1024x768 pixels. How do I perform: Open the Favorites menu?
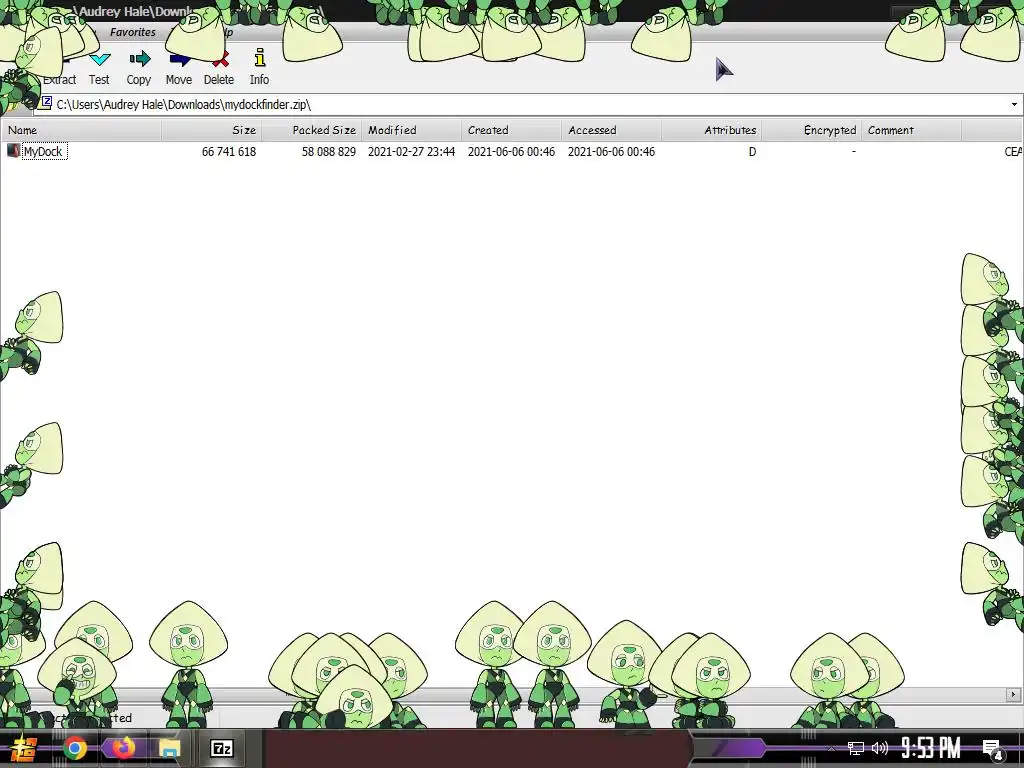click(x=133, y=32)
